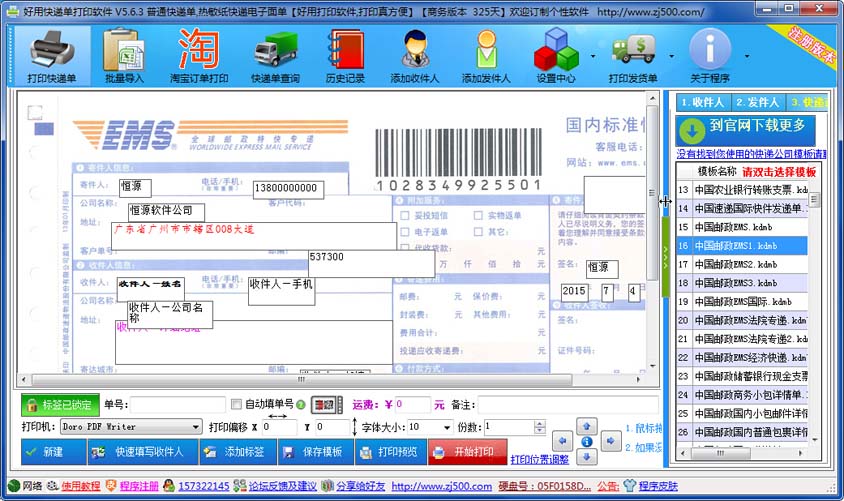Click the blue info icon between arrows
Viewport: 844px width, 501px height.
pos(587,442)
